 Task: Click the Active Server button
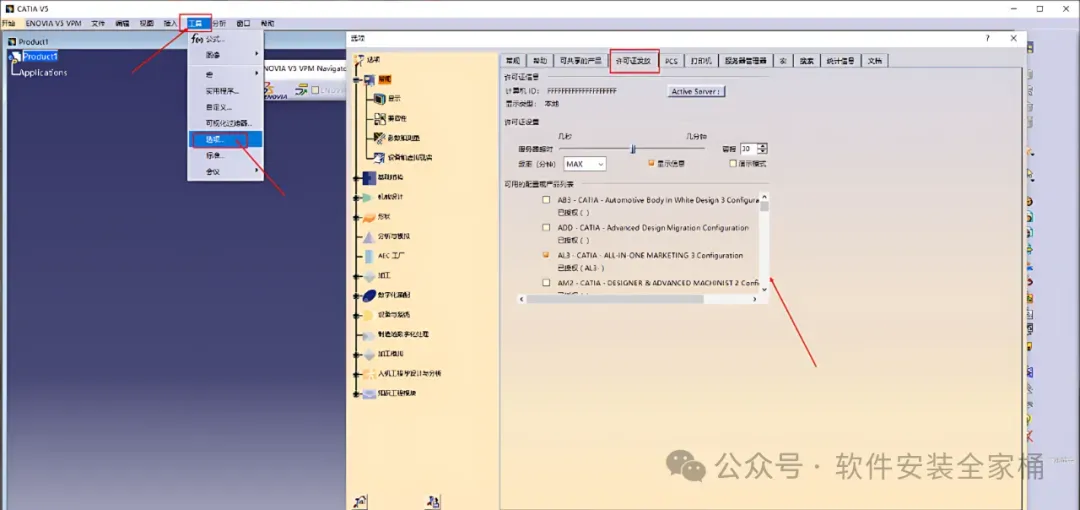click(x=697, y=91)
